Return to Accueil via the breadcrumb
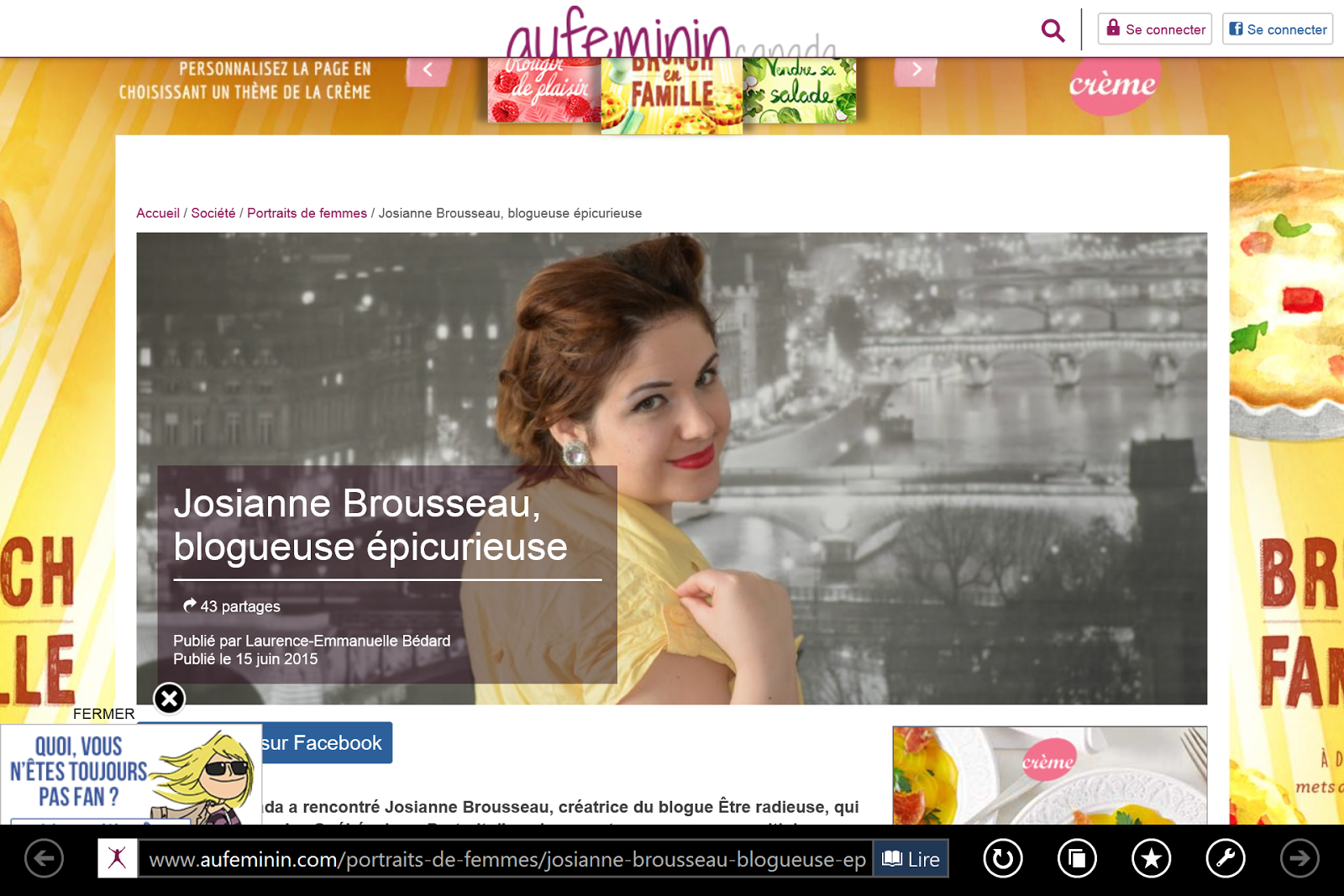The image size is (1344, 896). (157, 212)
